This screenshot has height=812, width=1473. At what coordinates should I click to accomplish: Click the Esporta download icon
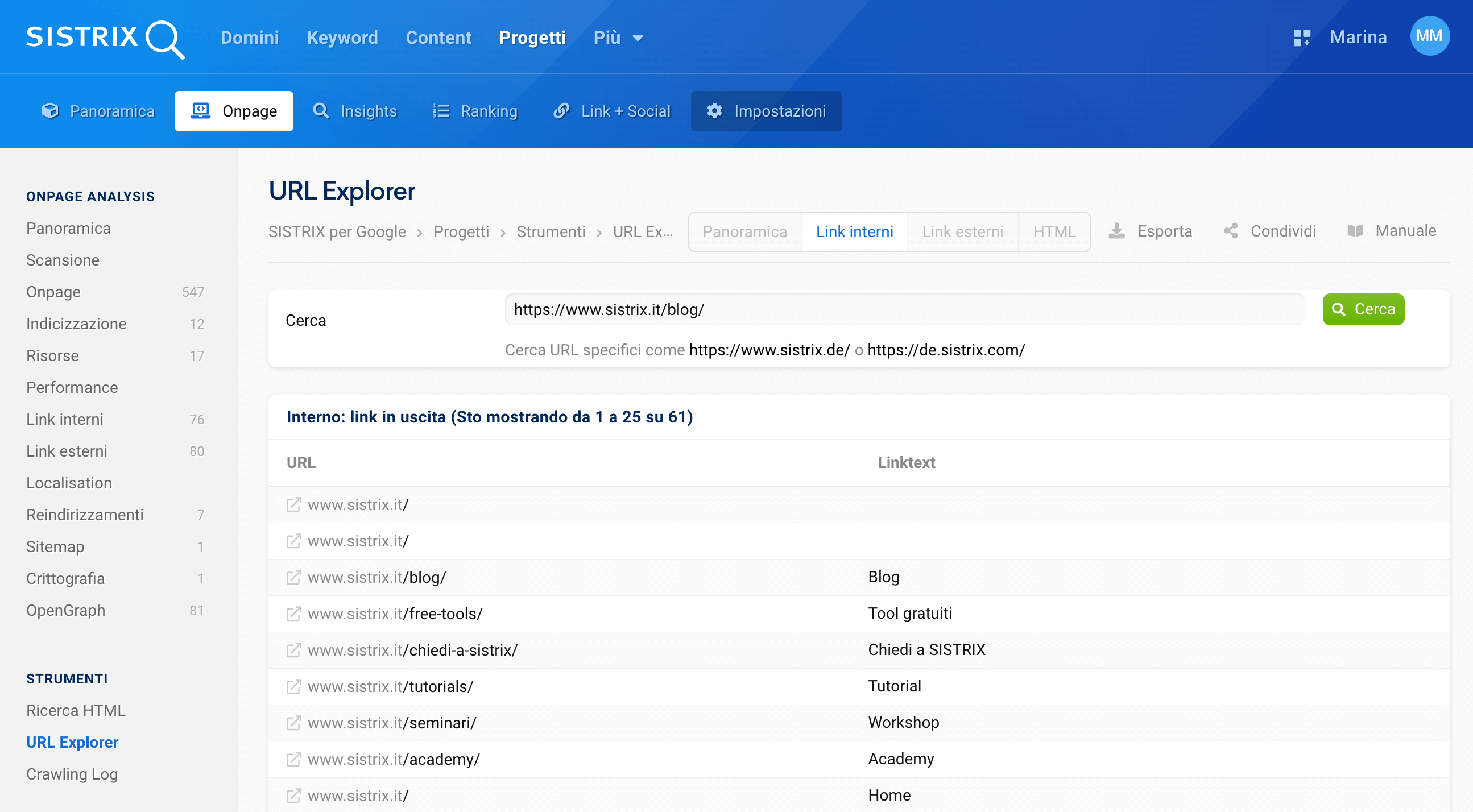(x=1116, y=231)
